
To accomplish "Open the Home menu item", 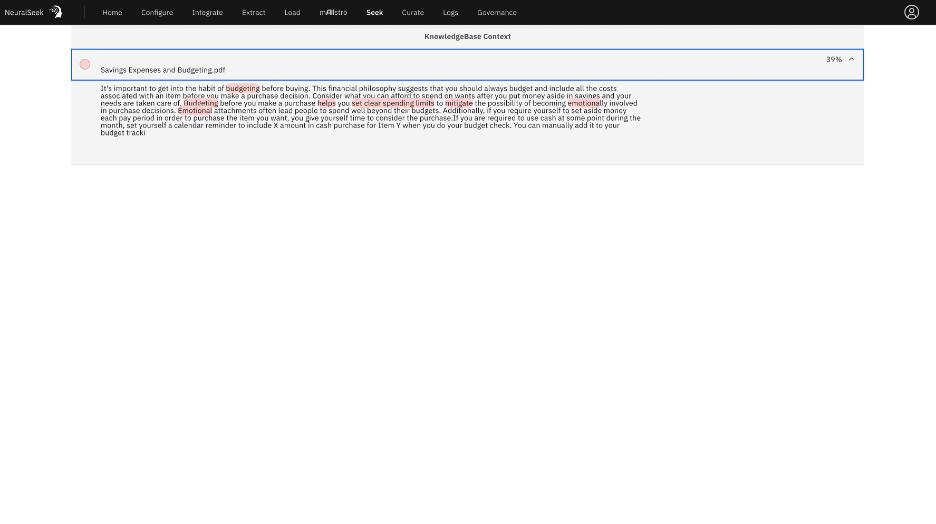I will [x=112, y=13].
